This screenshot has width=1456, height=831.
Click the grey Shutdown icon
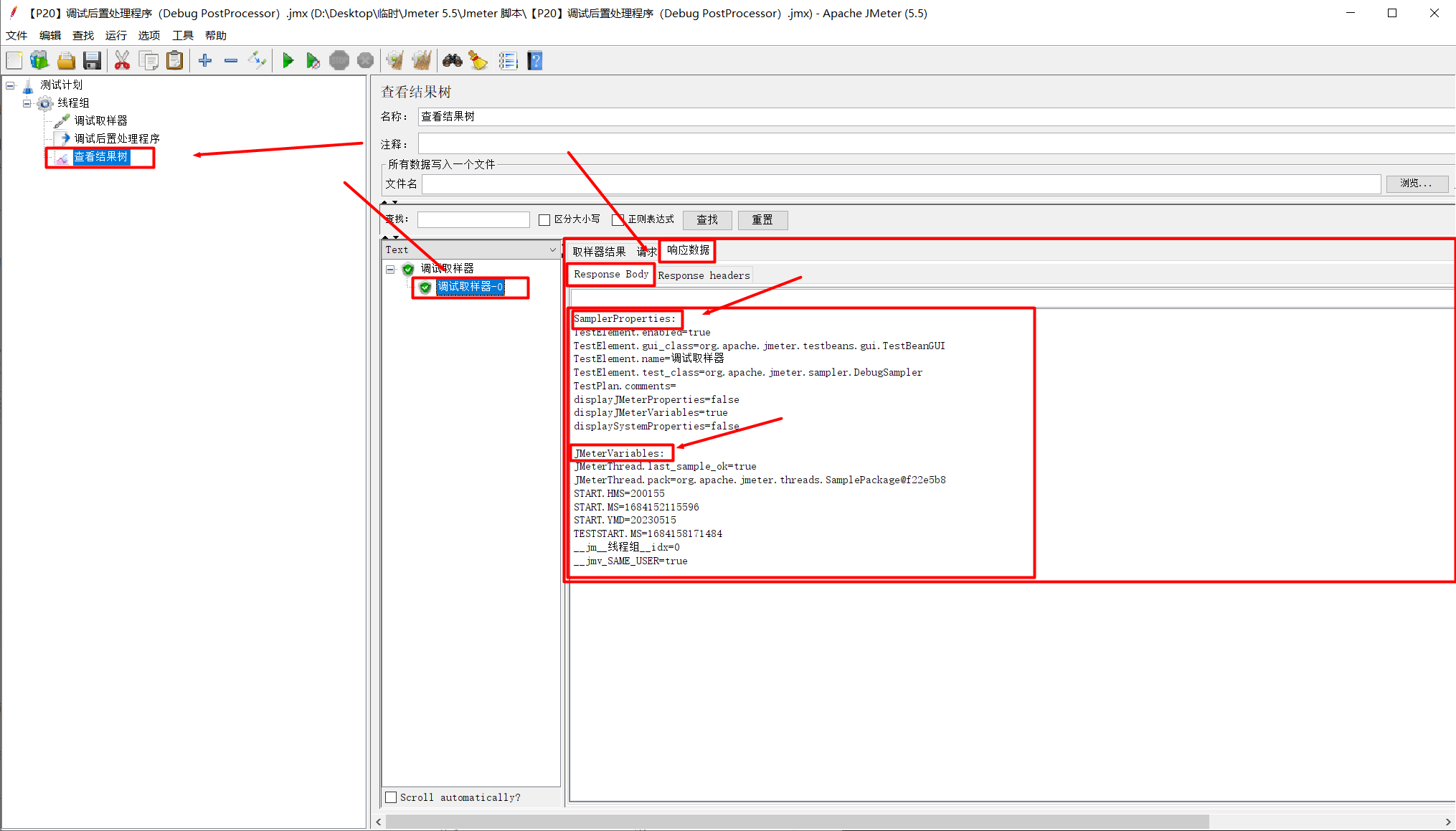[x=366, y=61]
